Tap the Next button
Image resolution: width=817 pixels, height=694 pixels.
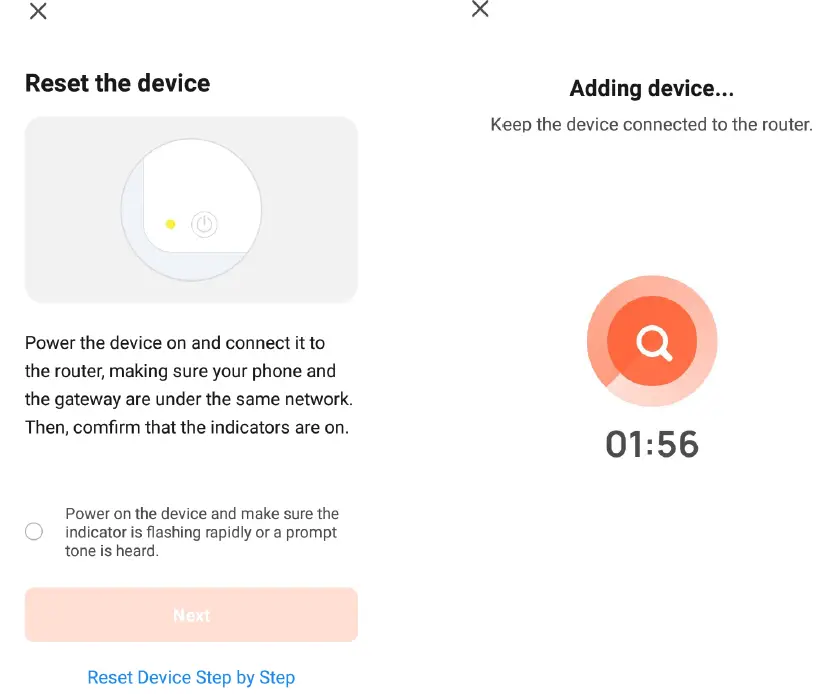tap(191, 615)
